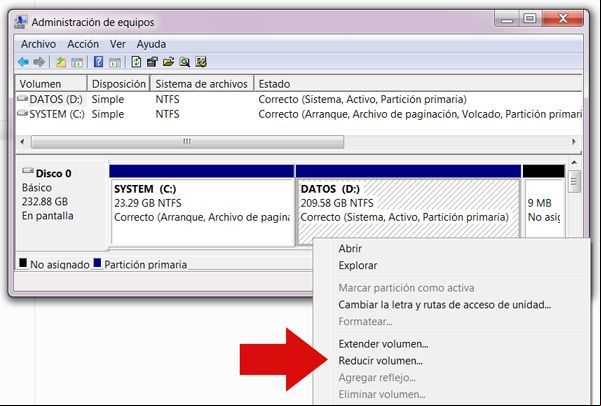Image resolution: width=601 pixels, height=406 pixels.
Task: Click the horizontal scrollbar left arrow
Action: (x=22, y=142)
